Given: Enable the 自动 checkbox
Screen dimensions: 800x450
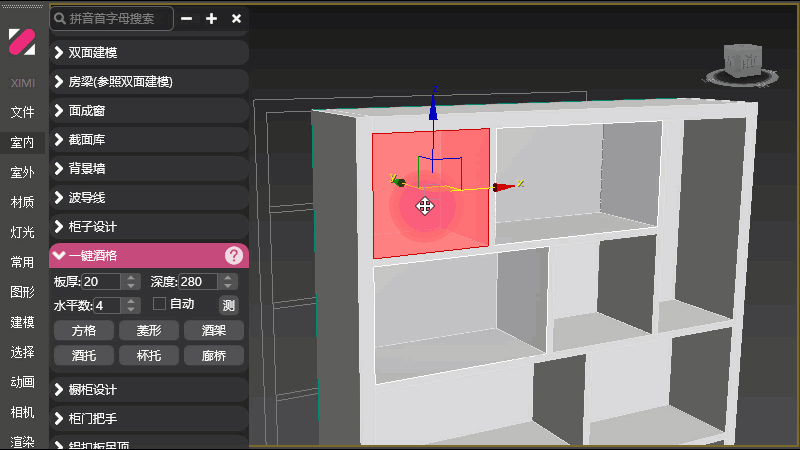Looking at the screenshot, I should (159, 304).
